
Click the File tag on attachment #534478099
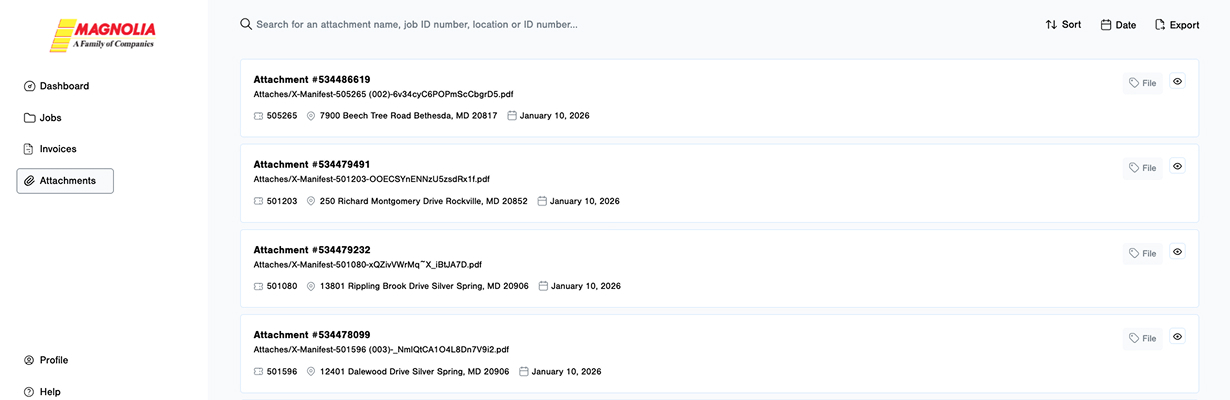pos(1142,339)
